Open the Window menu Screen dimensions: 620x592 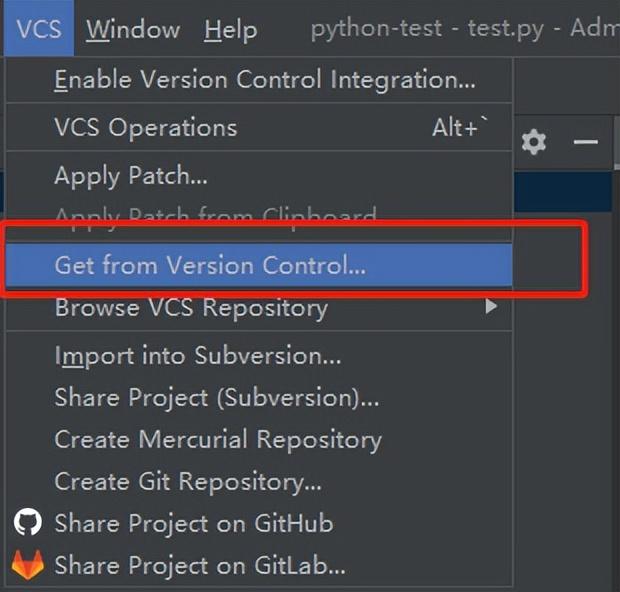pos(133,29)
